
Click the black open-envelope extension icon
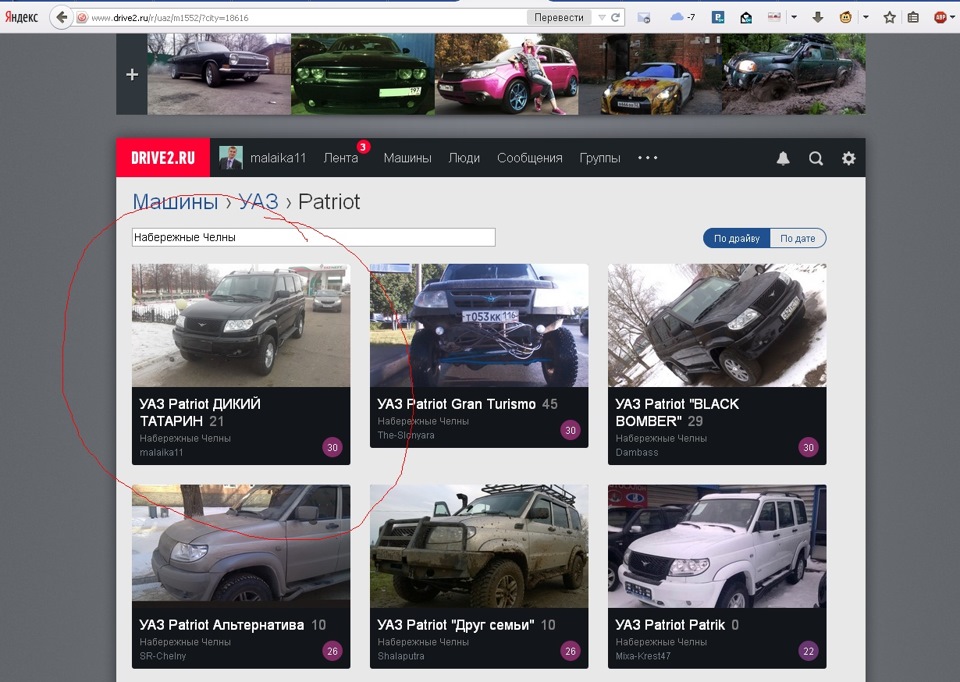tap(746, 18)
